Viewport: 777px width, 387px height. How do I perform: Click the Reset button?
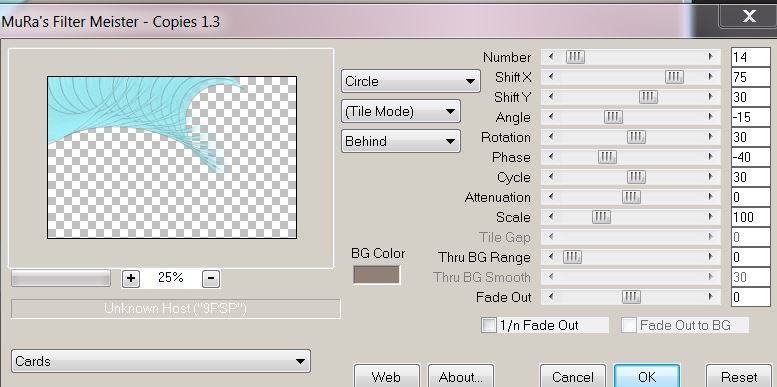[739, 377]
